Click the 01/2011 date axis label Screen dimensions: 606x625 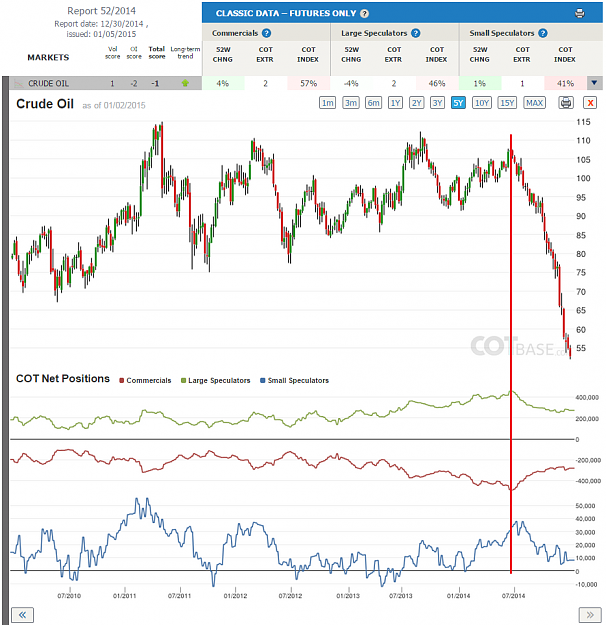click(124, 596)
